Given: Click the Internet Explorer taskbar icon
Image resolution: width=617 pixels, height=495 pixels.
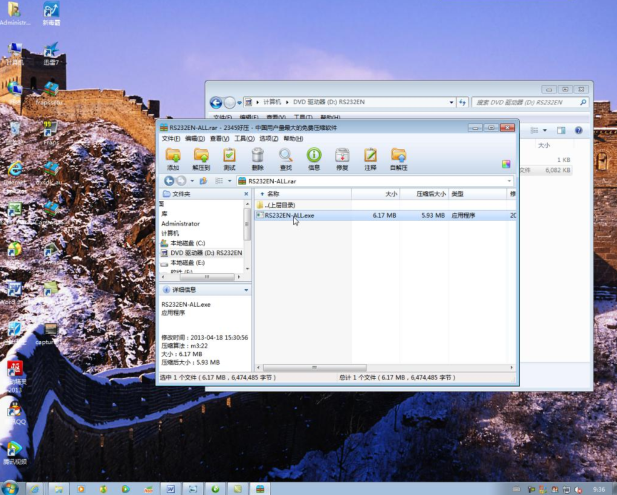Looking at the screenshot, I should click(35, 489).
